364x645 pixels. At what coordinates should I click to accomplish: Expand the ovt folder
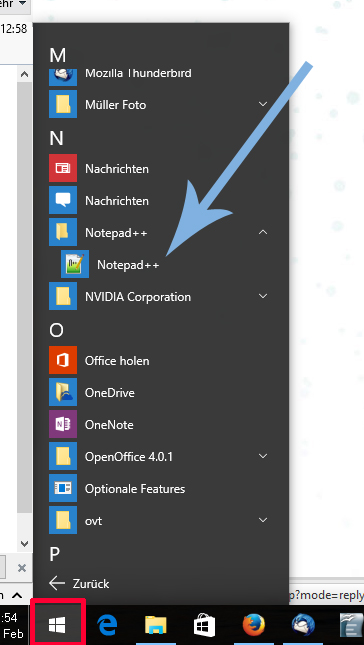263,520
